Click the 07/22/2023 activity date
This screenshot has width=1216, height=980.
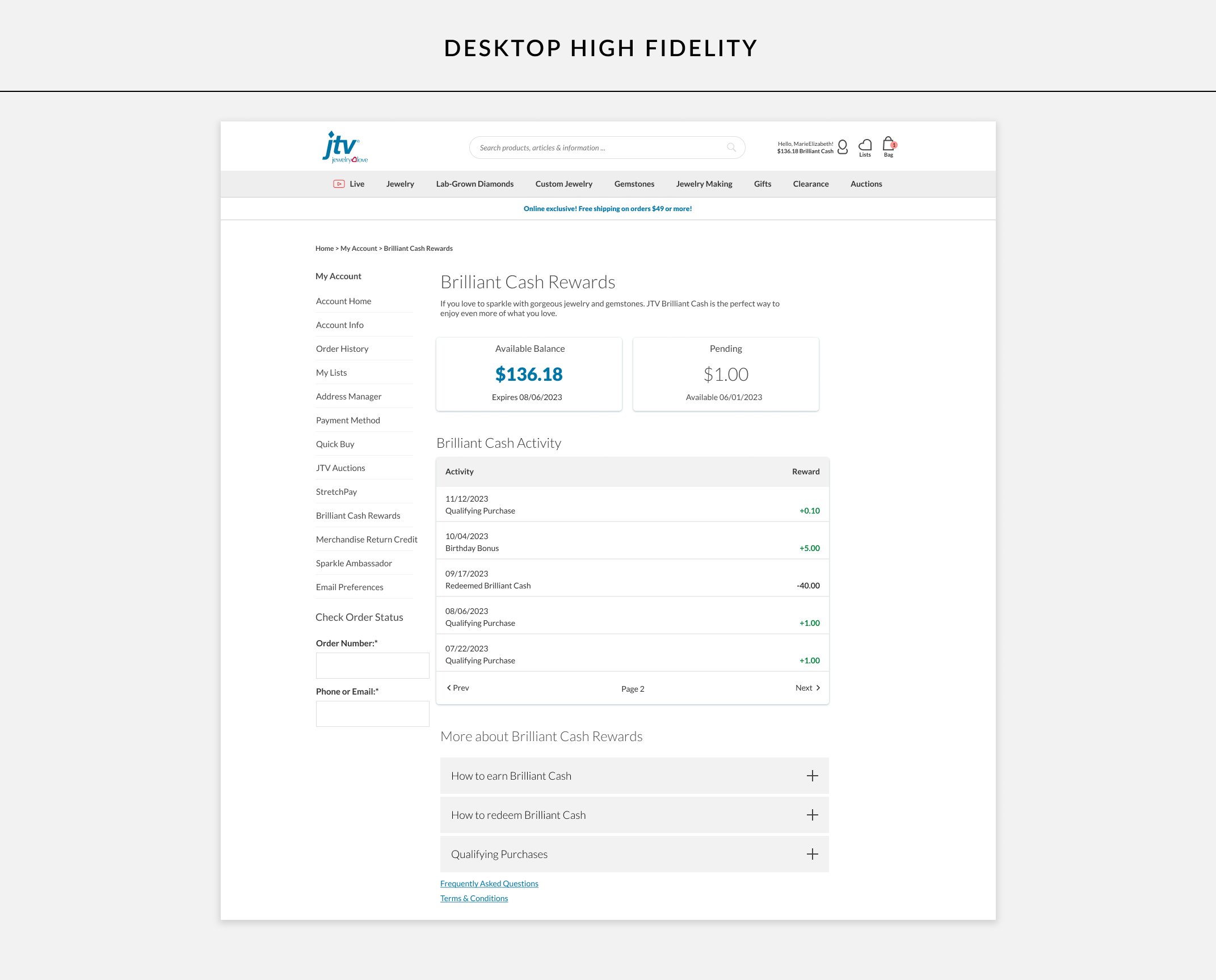point(466,649)
